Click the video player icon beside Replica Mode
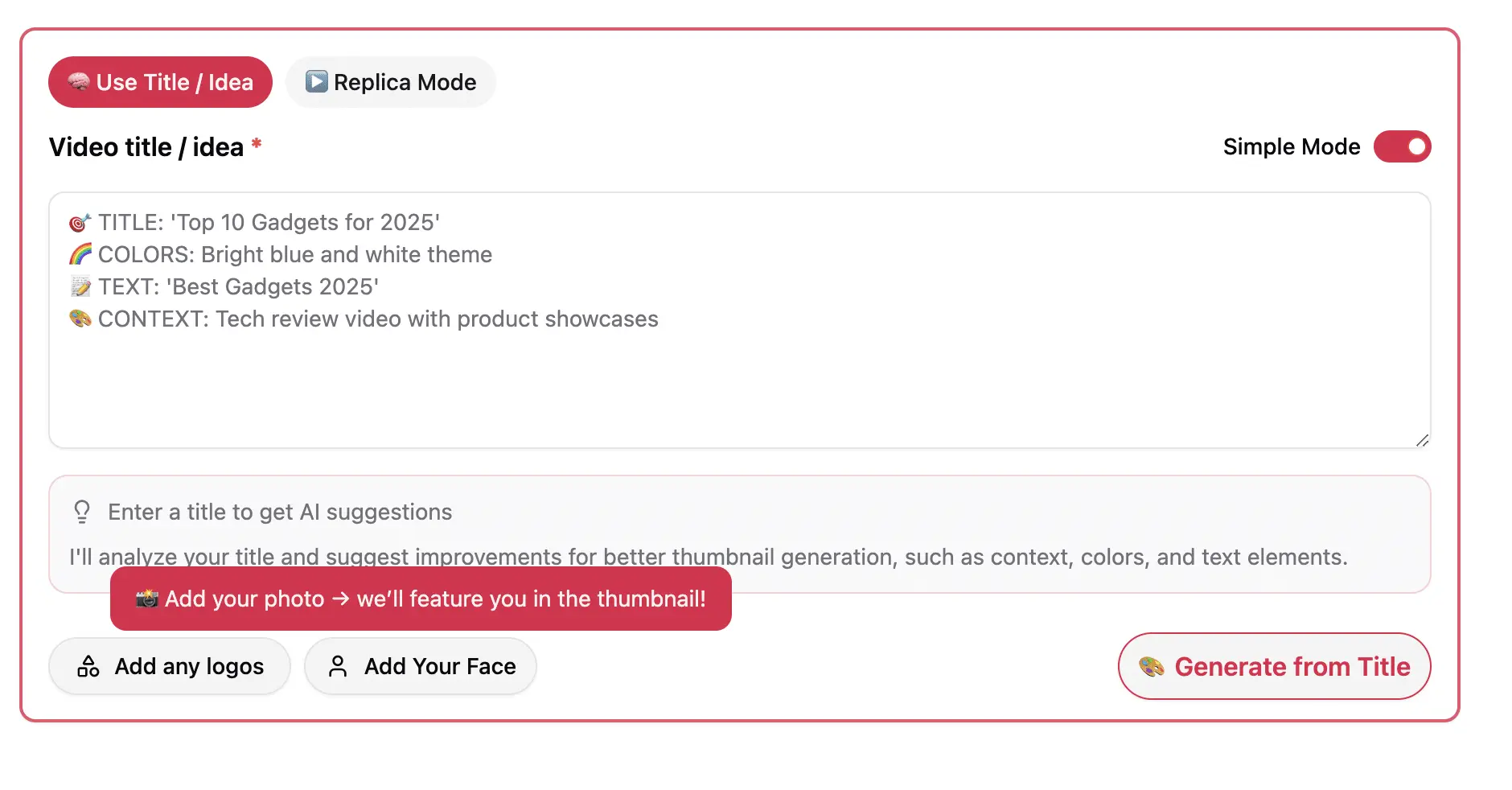This screenshot has width=1512, height=790. [316, 81]
